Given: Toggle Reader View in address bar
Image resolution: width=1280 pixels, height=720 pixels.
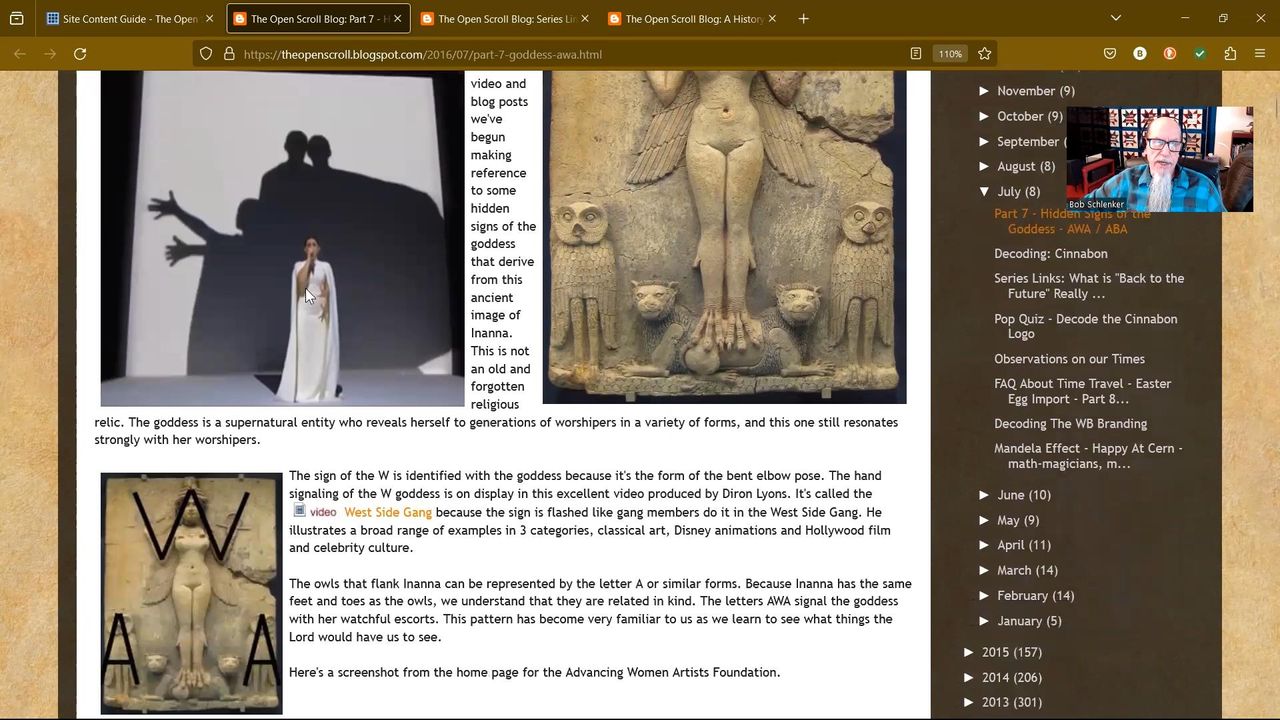Looking at the screenshot, I should pyautogui.click(x=915, y=54).
